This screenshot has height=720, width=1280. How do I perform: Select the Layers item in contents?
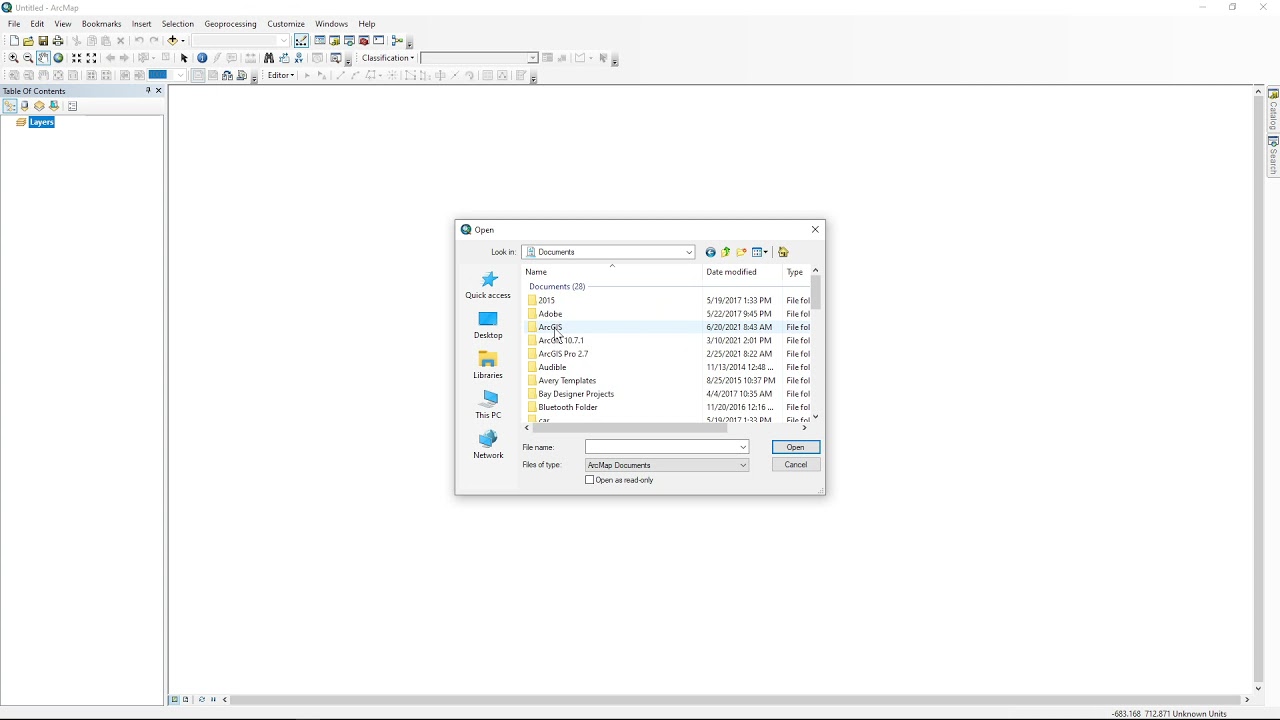41,122
